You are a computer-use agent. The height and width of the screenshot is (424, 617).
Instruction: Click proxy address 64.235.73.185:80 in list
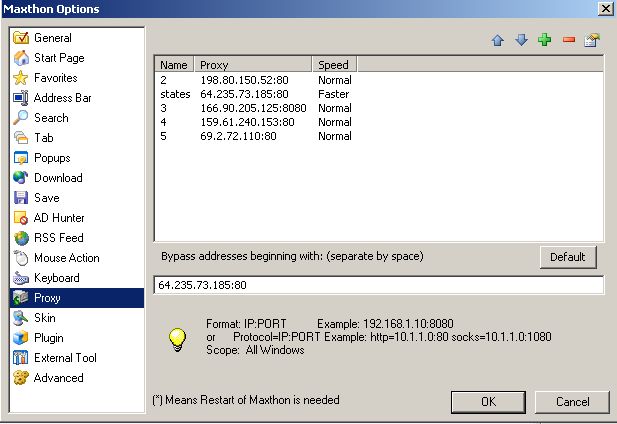pyautogui.click(x=244, y=94)
